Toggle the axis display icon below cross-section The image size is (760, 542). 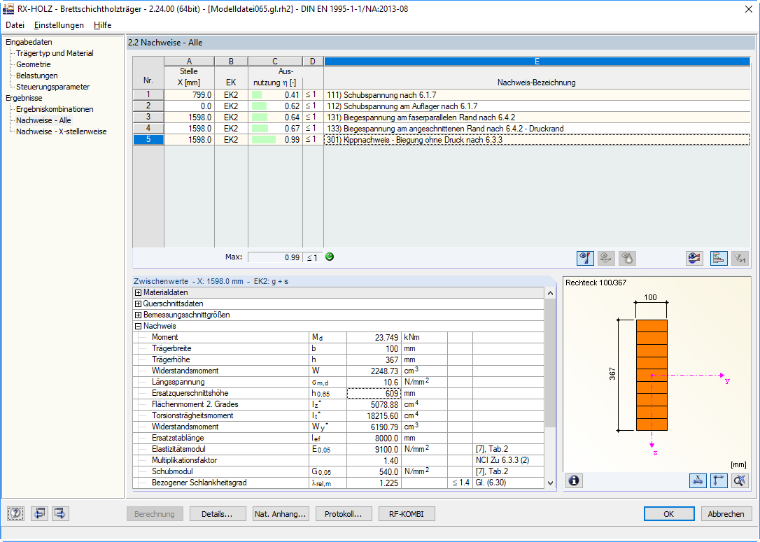point(718,480)
